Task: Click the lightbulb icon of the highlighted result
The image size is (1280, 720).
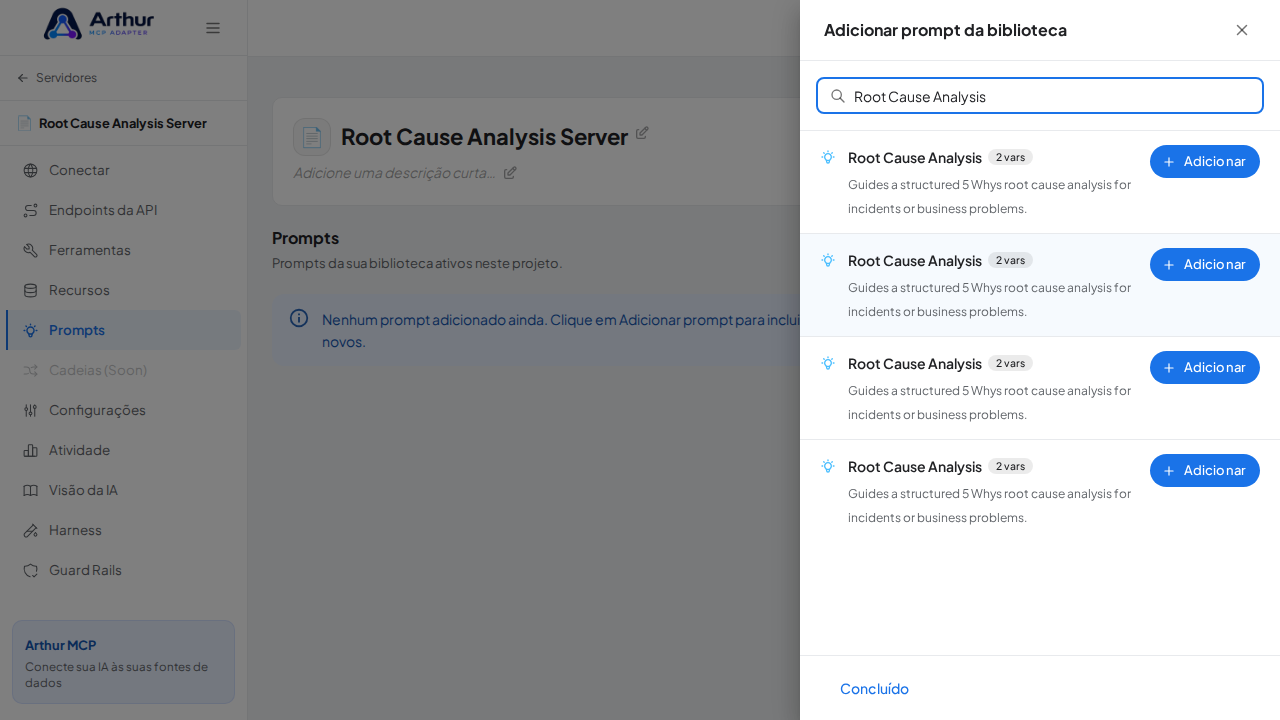Action: (x=828, y=260)
